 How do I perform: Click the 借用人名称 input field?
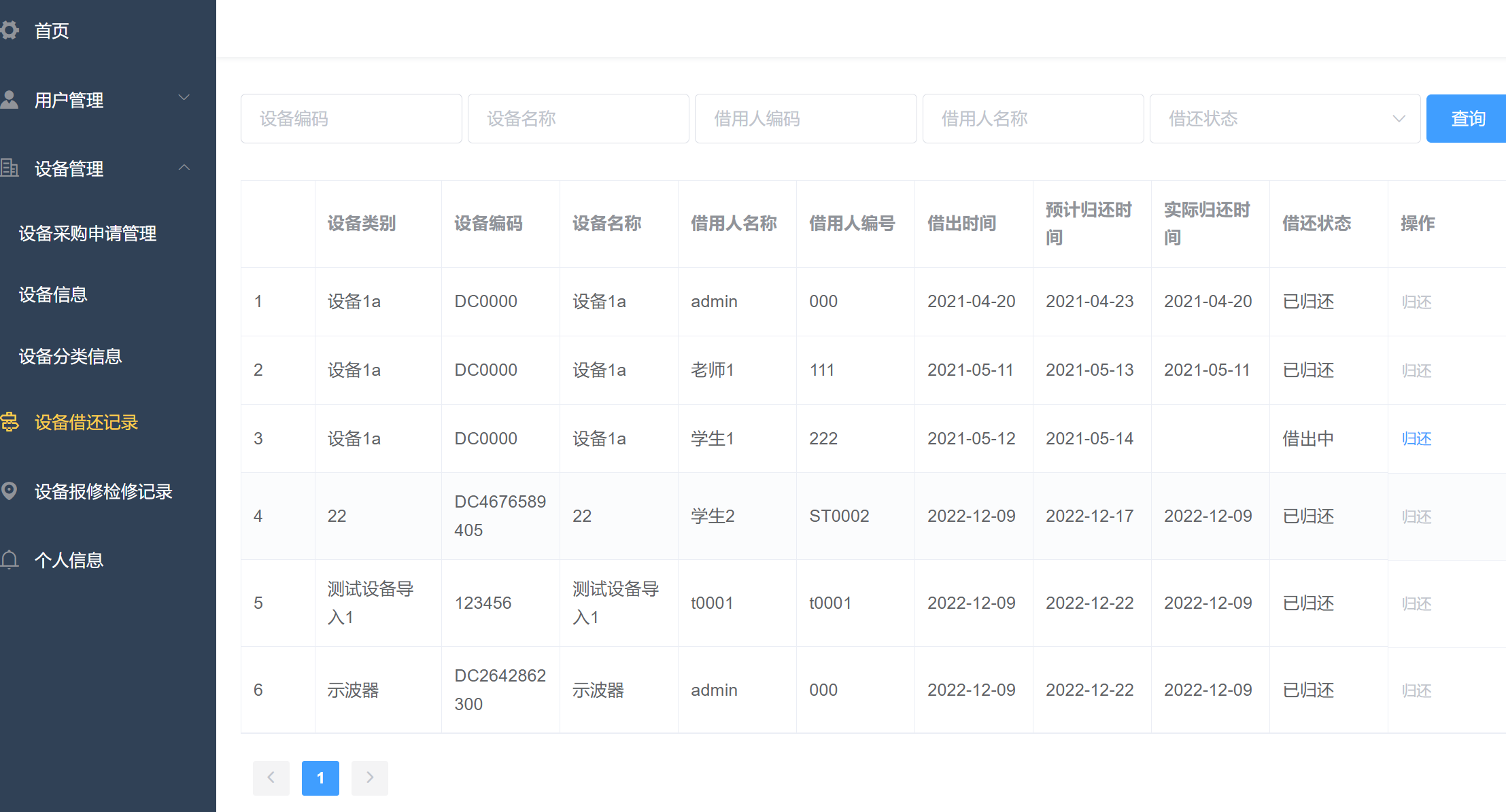click(1032, 118)
